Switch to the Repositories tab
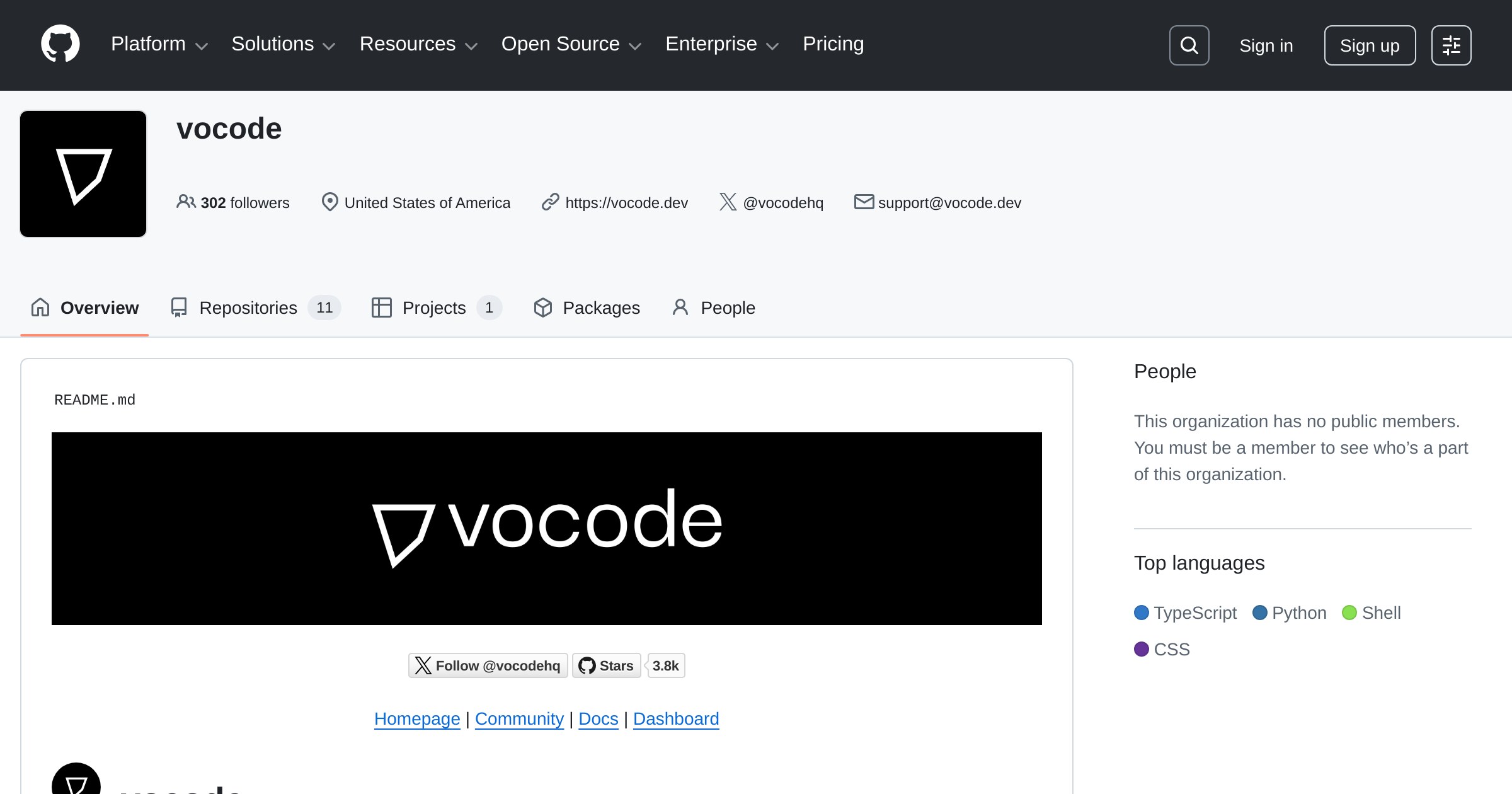The image size is (1512, 794). [x=255, y=308]
